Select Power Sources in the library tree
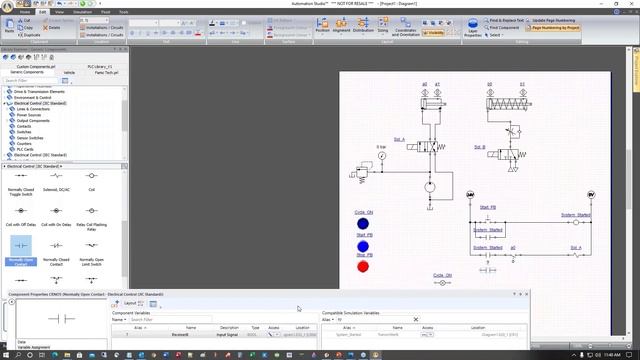640x360 pixels. [x=29, y=115]
